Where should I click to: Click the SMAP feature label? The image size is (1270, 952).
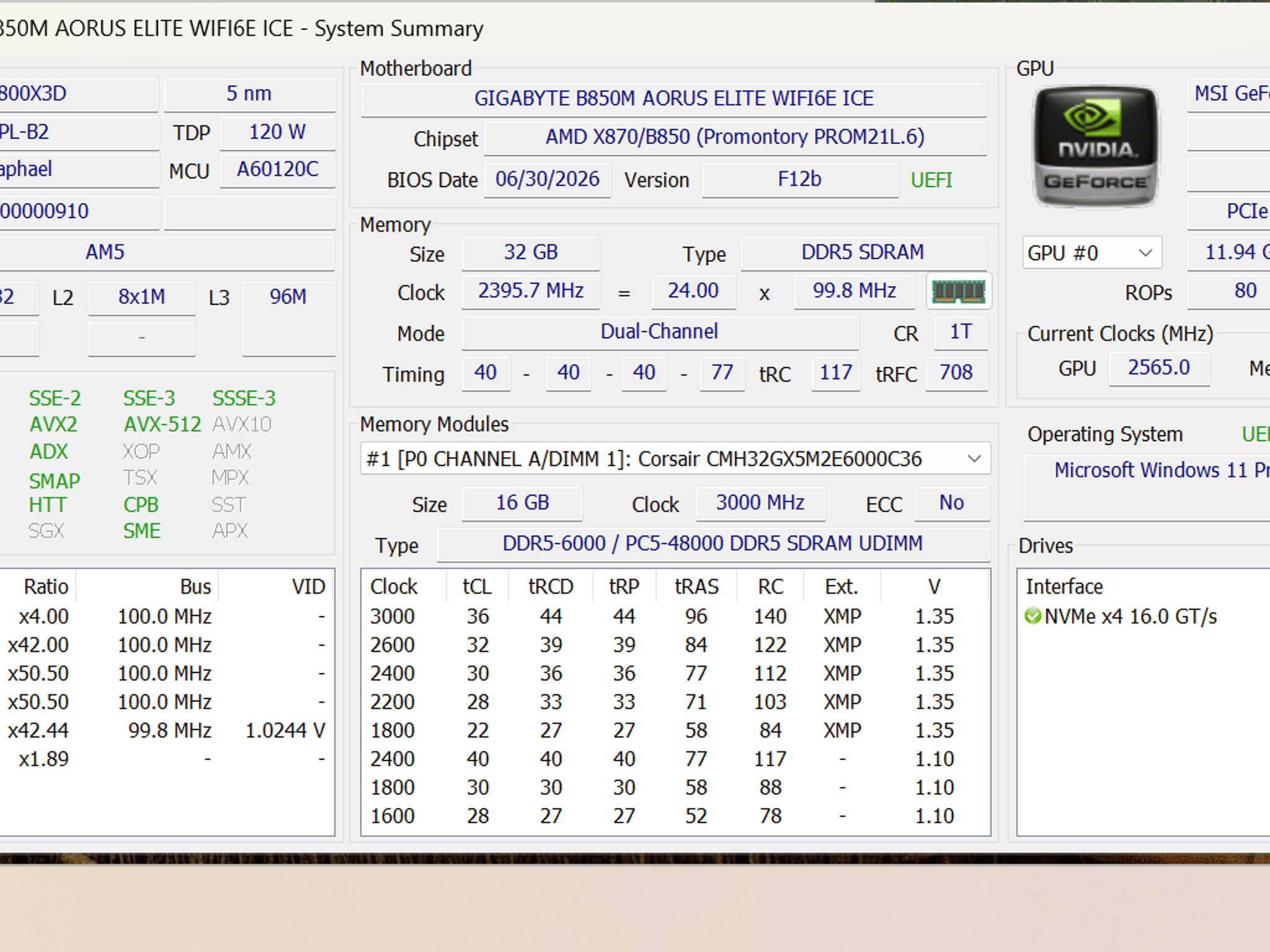point(55,481)
